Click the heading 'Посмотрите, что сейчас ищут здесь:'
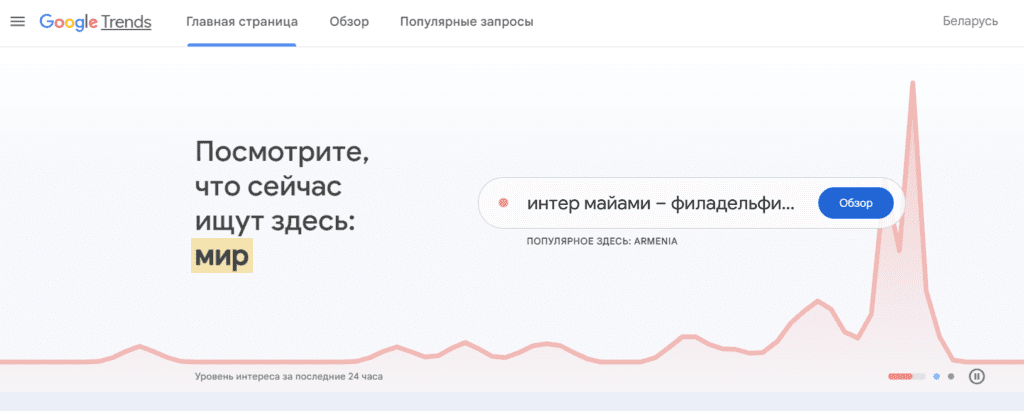Screen dimensions: 1024x411 282,188
